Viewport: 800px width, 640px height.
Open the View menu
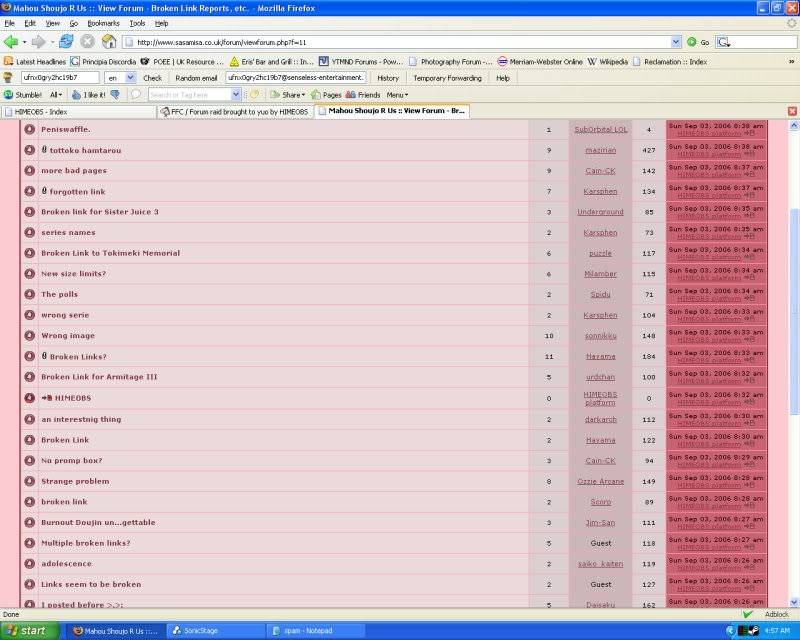pos(53,23)
